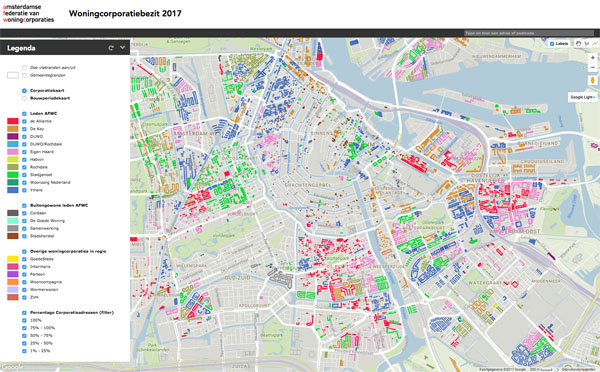Select the Street View pegman icon

tap(593, 81)
